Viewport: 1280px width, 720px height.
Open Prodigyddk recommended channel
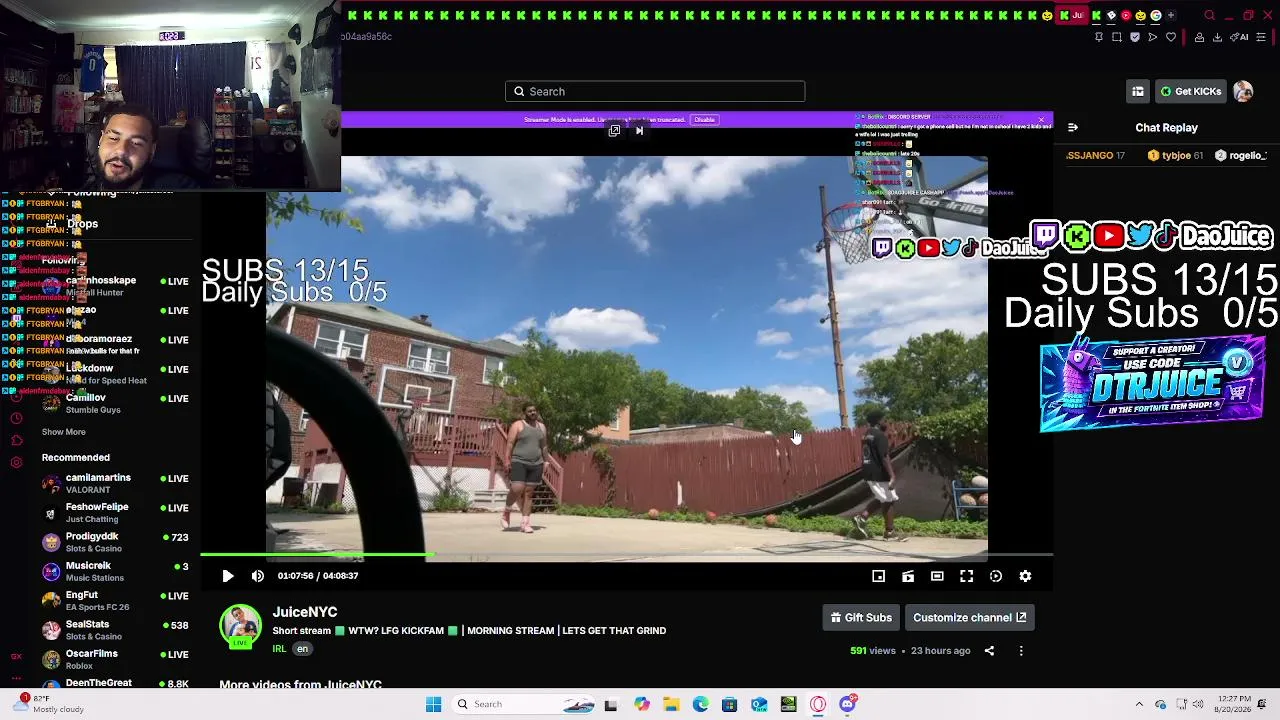pyautogui.click(x=115, y=542)
